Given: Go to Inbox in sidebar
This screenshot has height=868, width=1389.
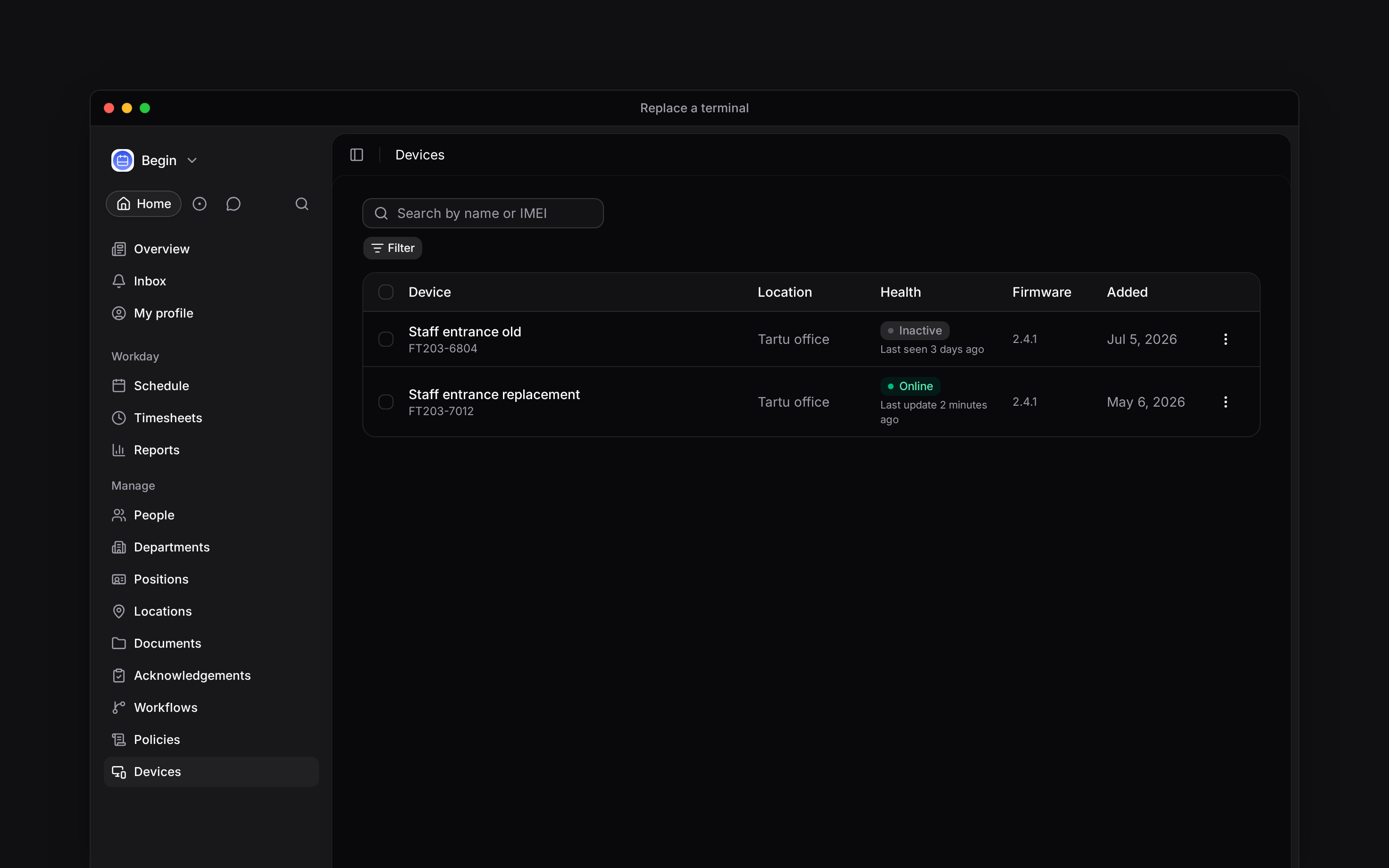Looking at the screenshot, I should [x=210, y=281].
